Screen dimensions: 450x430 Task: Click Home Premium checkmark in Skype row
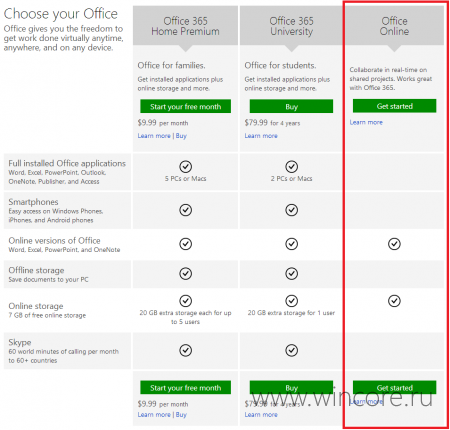pos(185,350)
